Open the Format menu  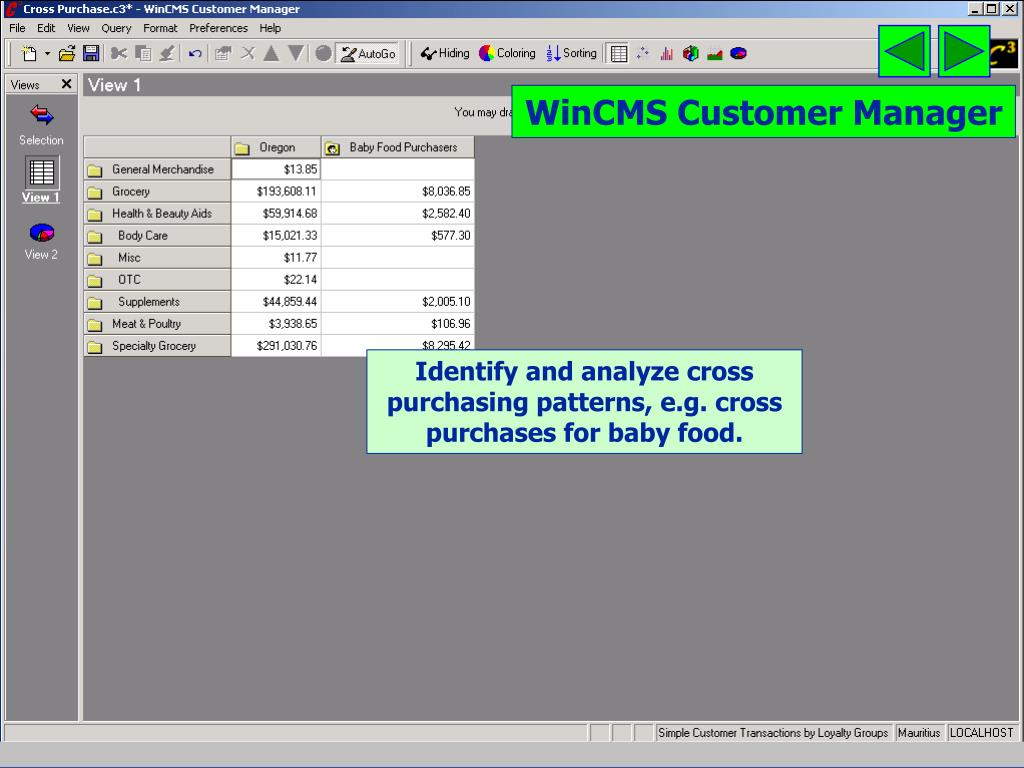pyautogui.click(x=160, y=28)
